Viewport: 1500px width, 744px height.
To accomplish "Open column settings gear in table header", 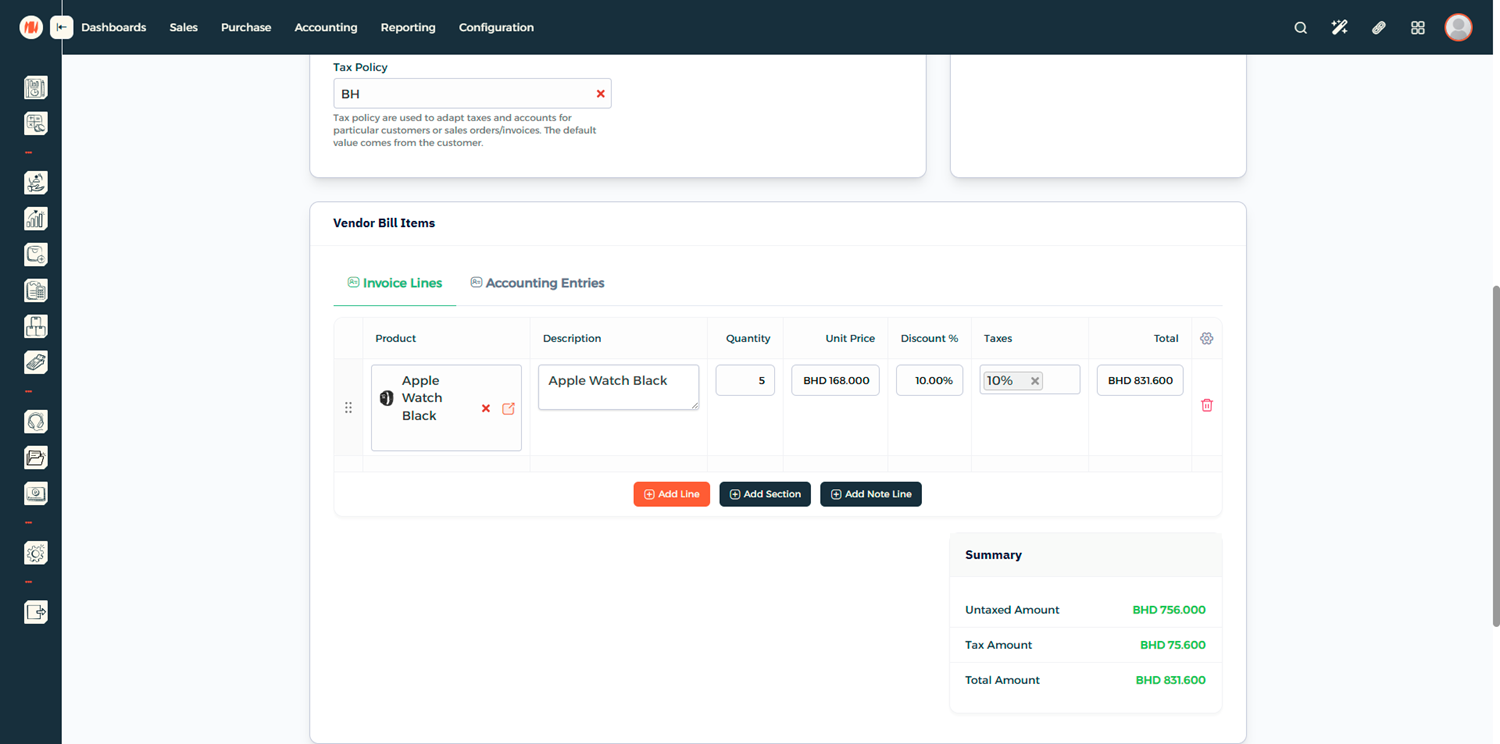I will pyautogui.click(x=1206, y=339).
